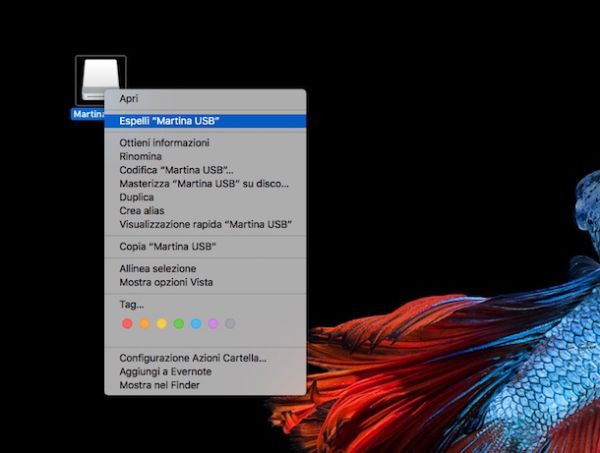Click the Duplica menu entry
The image size is (600, 453).
[137, 197]
